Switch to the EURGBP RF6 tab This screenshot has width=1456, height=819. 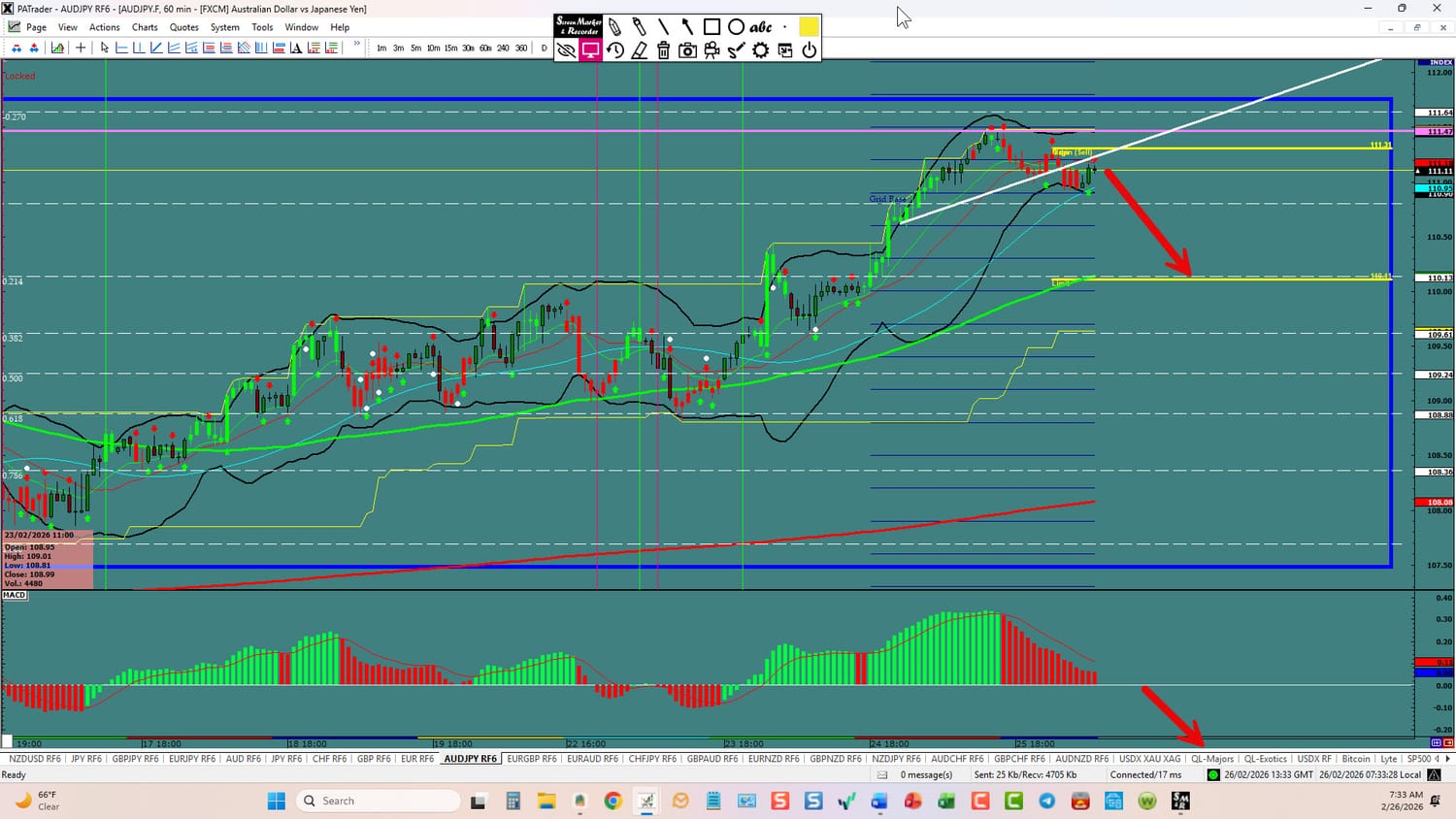tap(532, 759)
